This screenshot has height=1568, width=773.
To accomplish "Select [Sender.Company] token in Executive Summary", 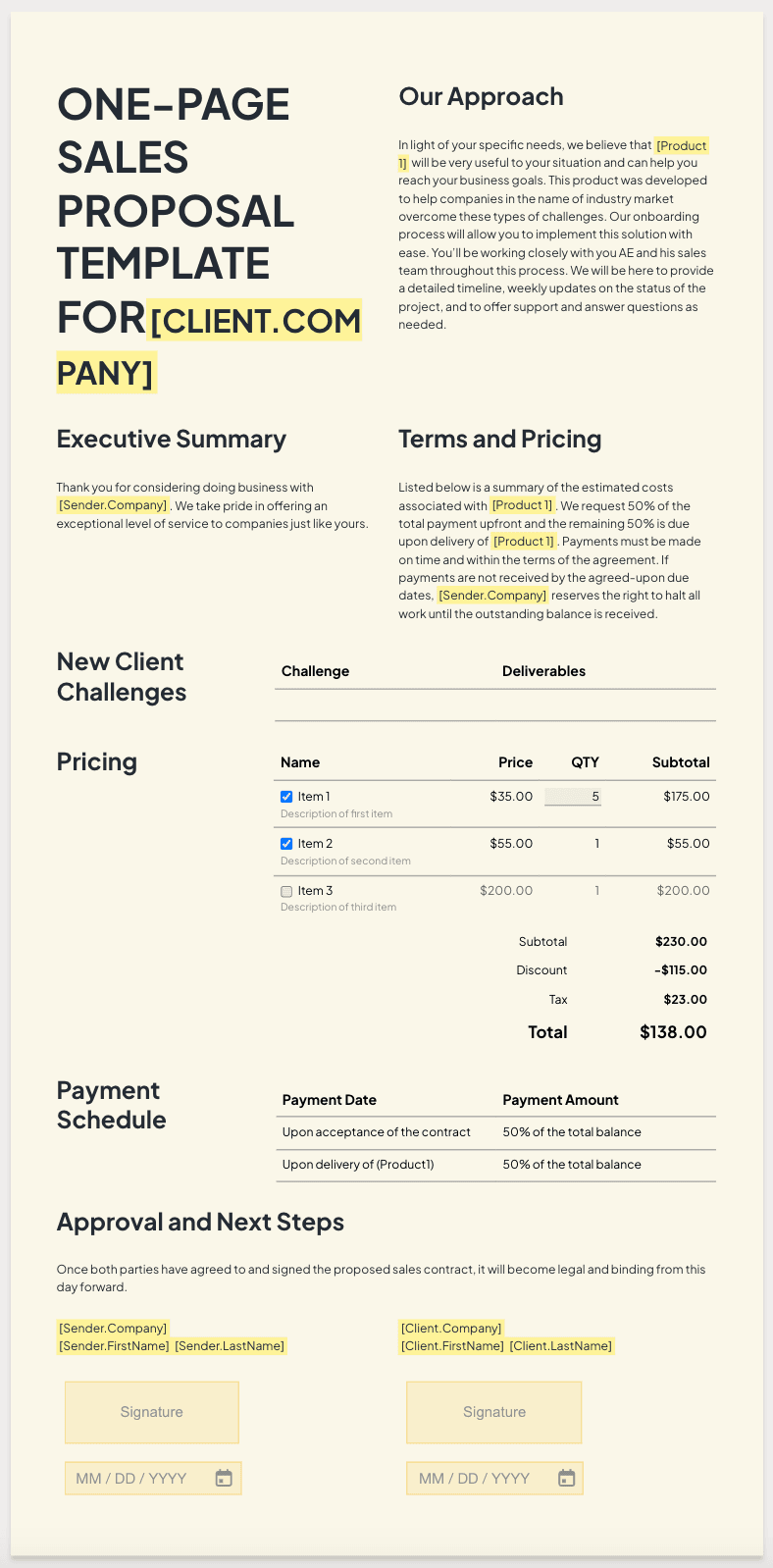I will pyautogui.click(x=113, y=505).
